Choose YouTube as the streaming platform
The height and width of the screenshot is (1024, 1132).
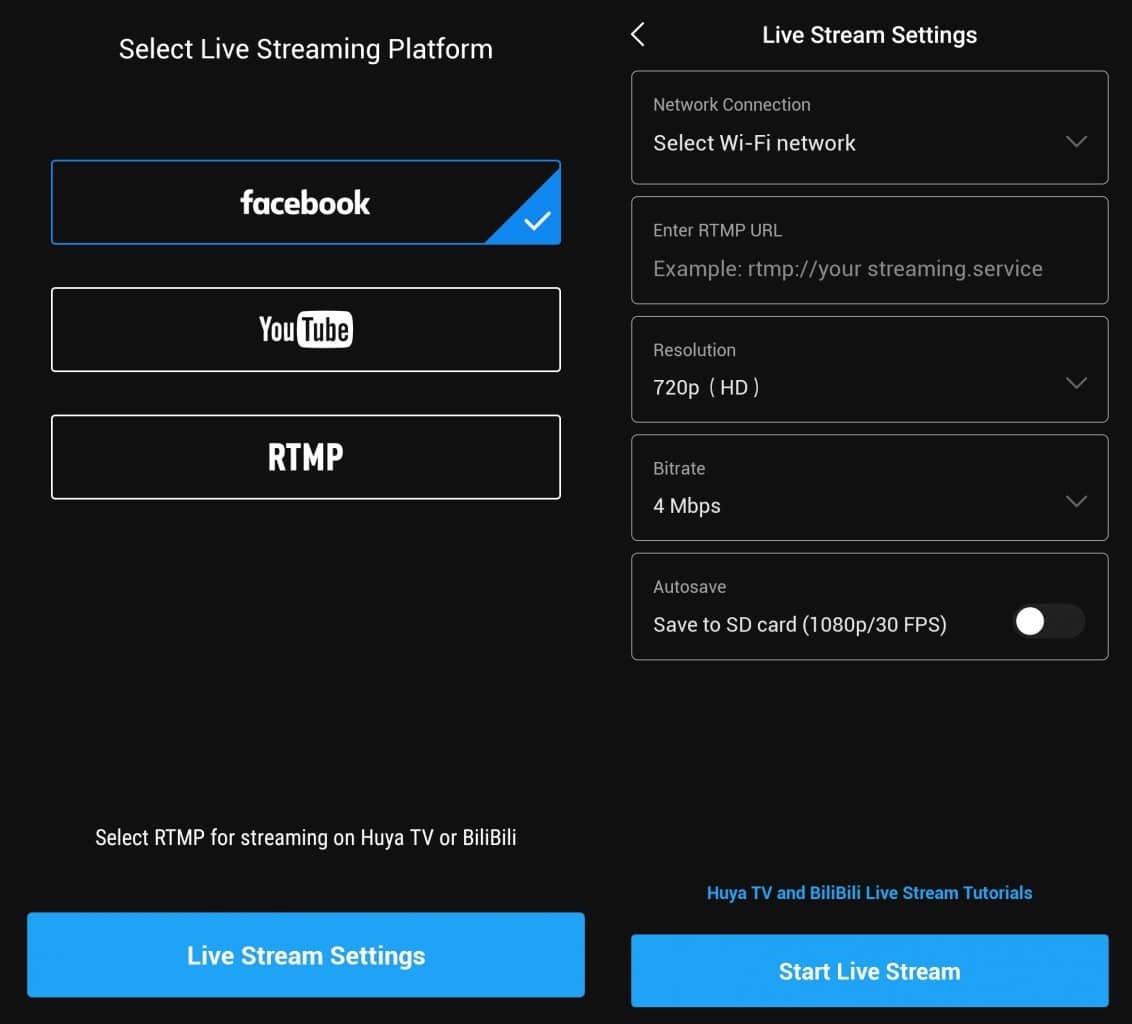click(306, 329)
